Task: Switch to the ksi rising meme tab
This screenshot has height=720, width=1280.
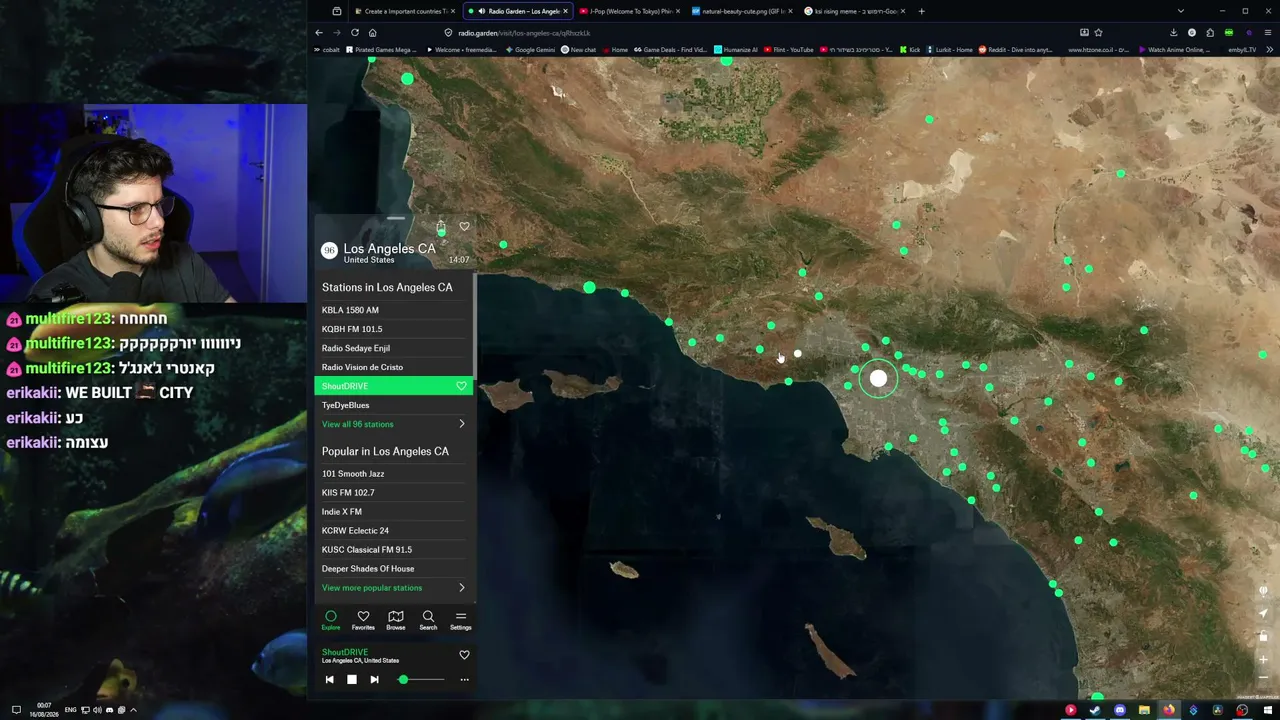Action: [853, 11]
